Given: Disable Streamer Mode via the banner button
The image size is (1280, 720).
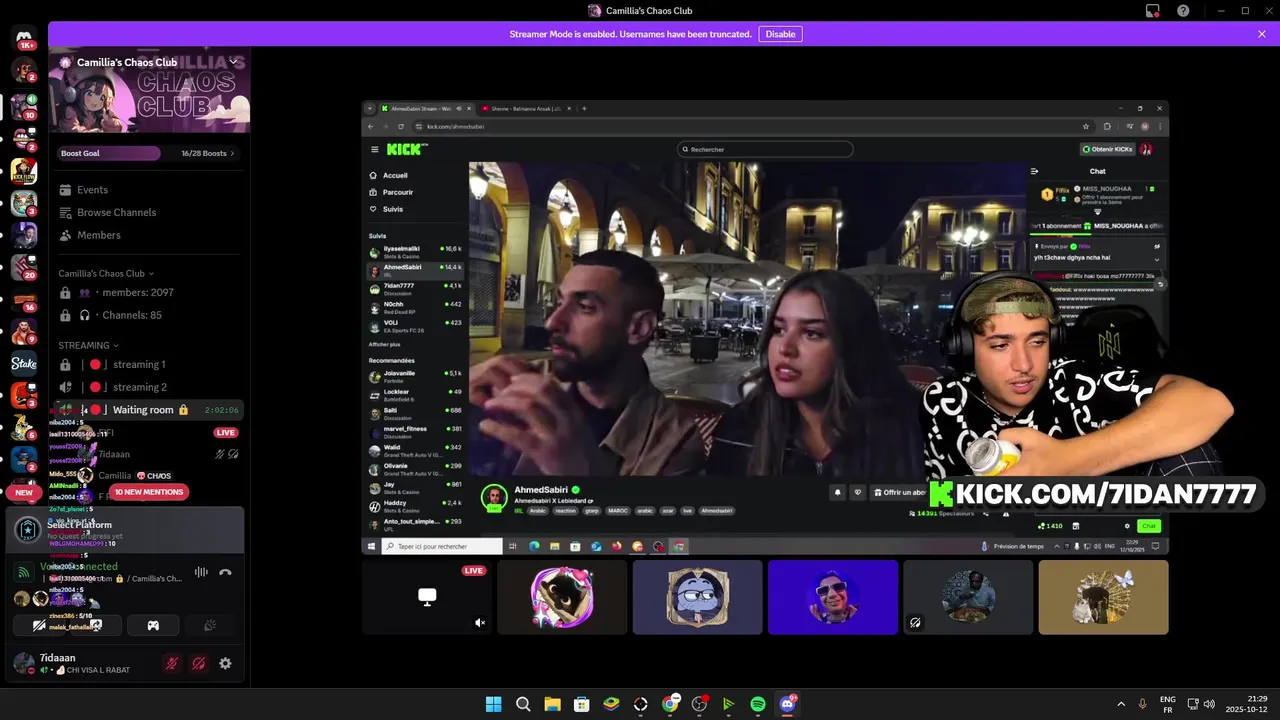Looking at the screenshot, I should click(780, 34).
